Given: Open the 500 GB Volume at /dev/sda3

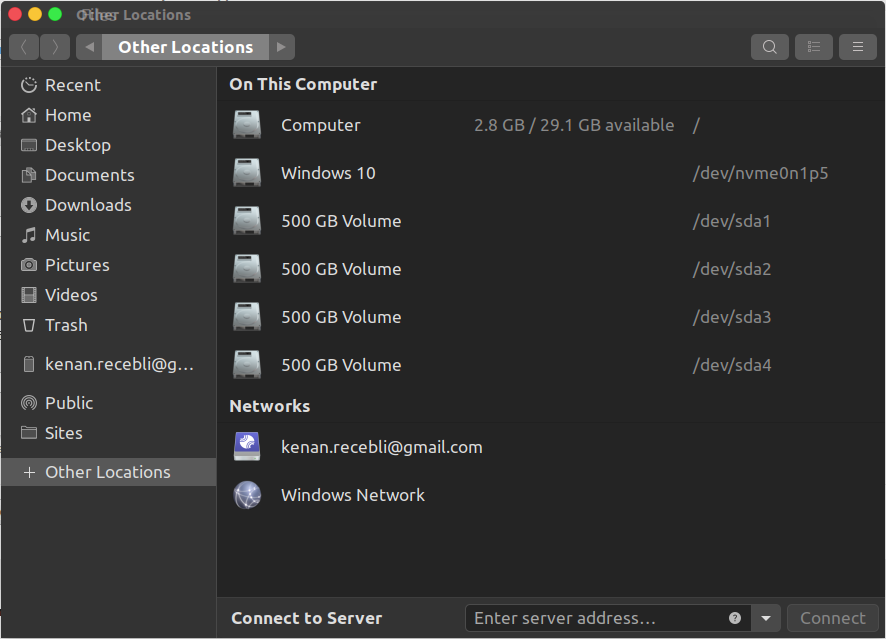Looking at the screenshot, I should pos(341,317).
